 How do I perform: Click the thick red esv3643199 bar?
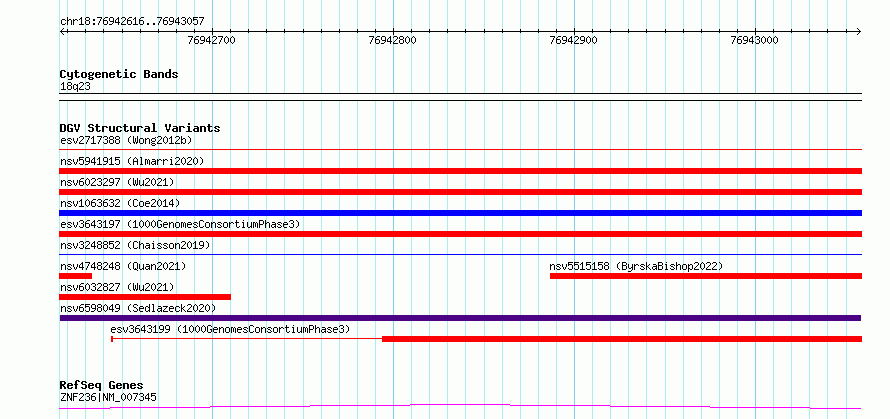622,339
